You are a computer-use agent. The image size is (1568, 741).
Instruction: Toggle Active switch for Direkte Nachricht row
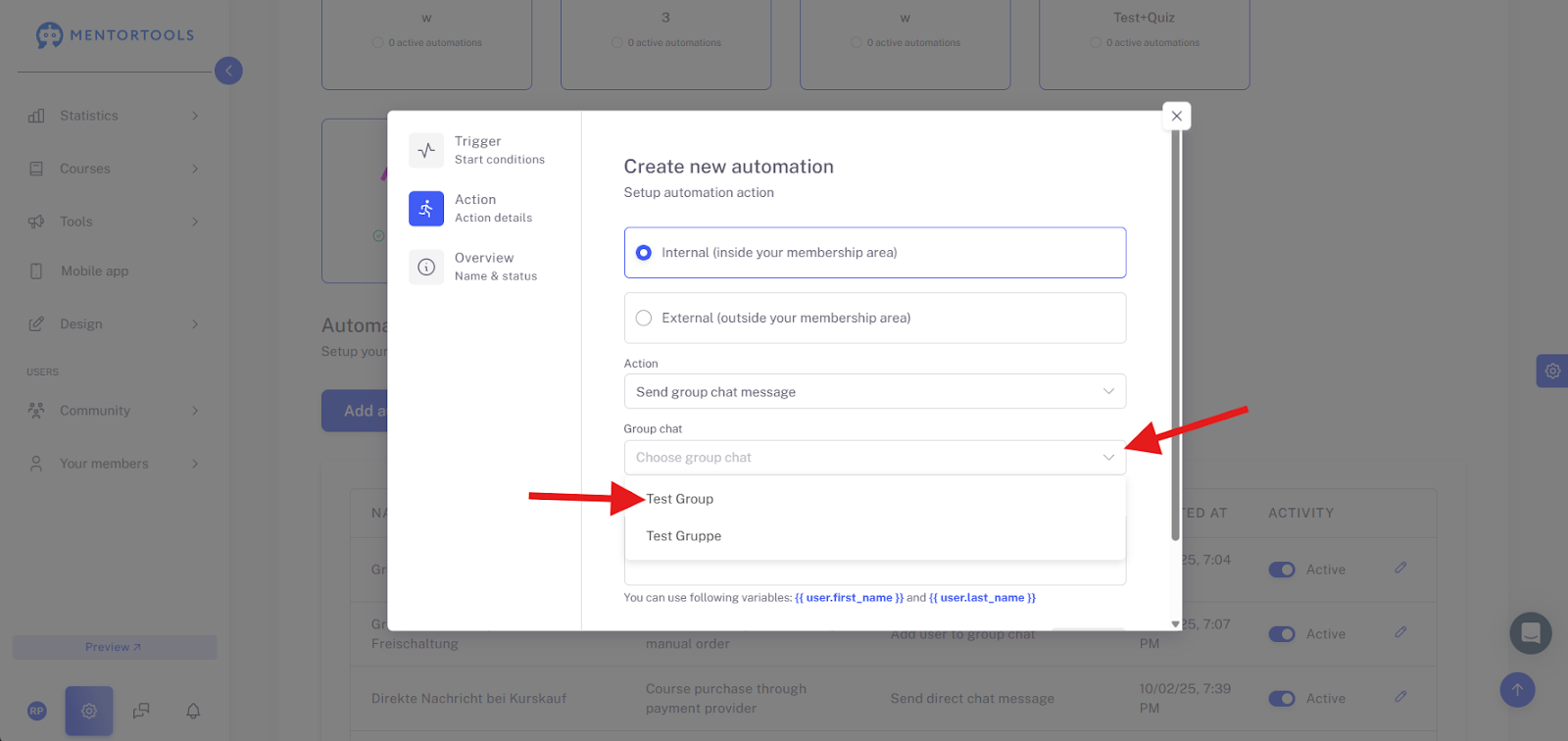[x=1282, y=699]
